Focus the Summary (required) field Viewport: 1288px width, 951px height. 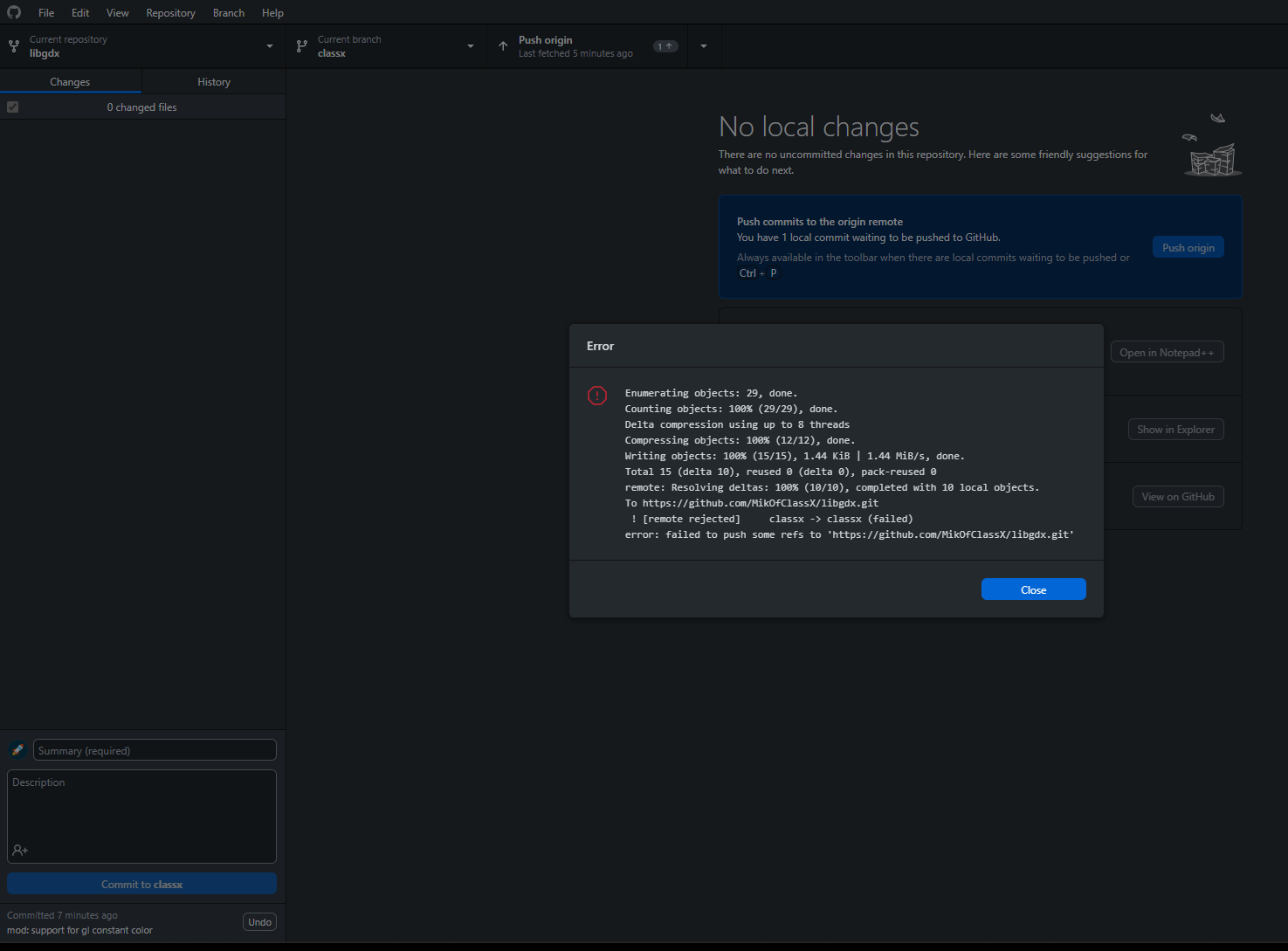155,750
